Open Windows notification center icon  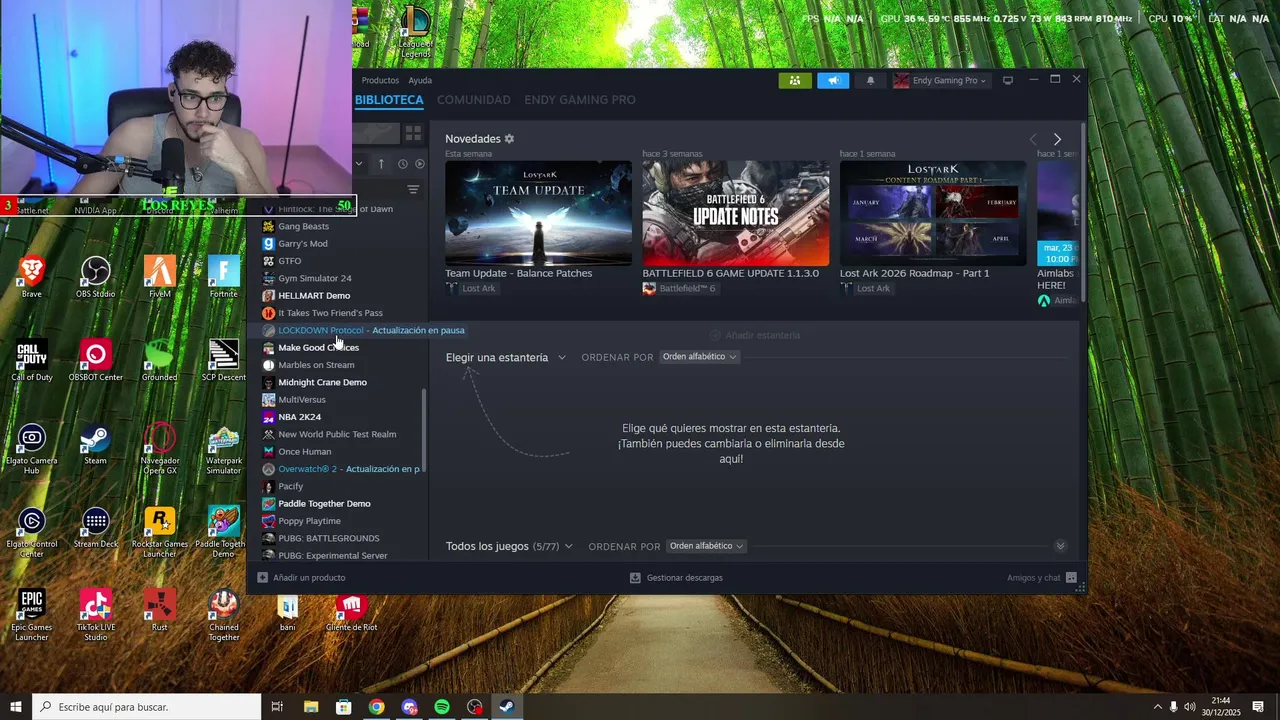coord(1258,707)
